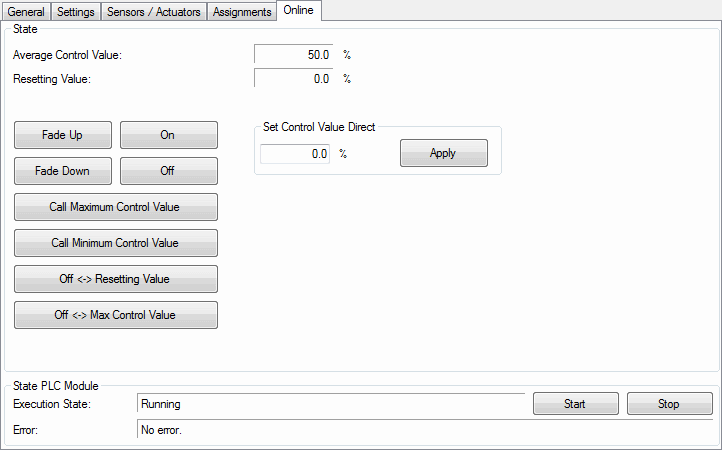The width and height of the screenshot is (722, 450).
Task: Apply the direct control value
Action: (444, 153)
